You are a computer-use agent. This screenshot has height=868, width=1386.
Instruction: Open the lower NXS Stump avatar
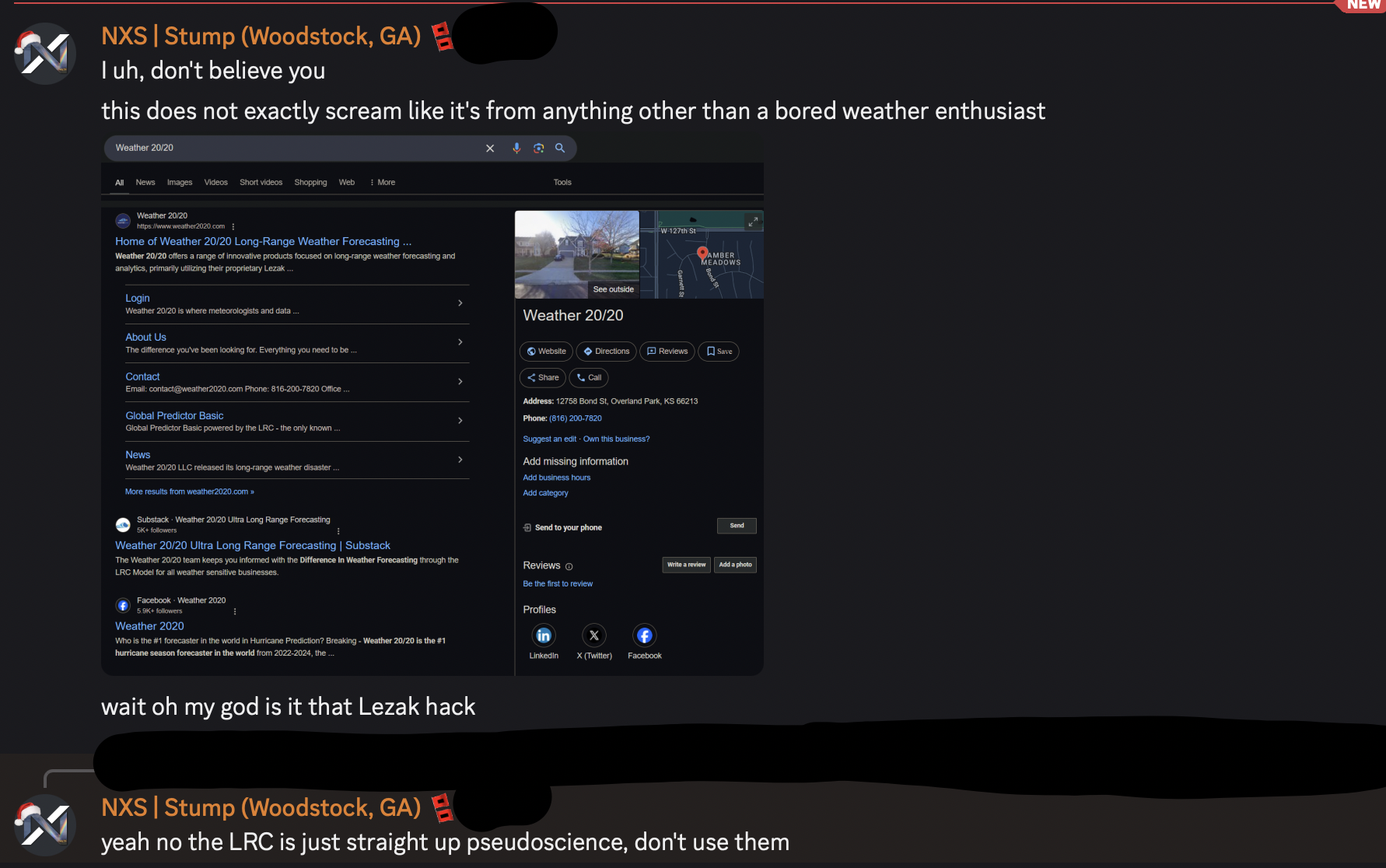point(45,825)
